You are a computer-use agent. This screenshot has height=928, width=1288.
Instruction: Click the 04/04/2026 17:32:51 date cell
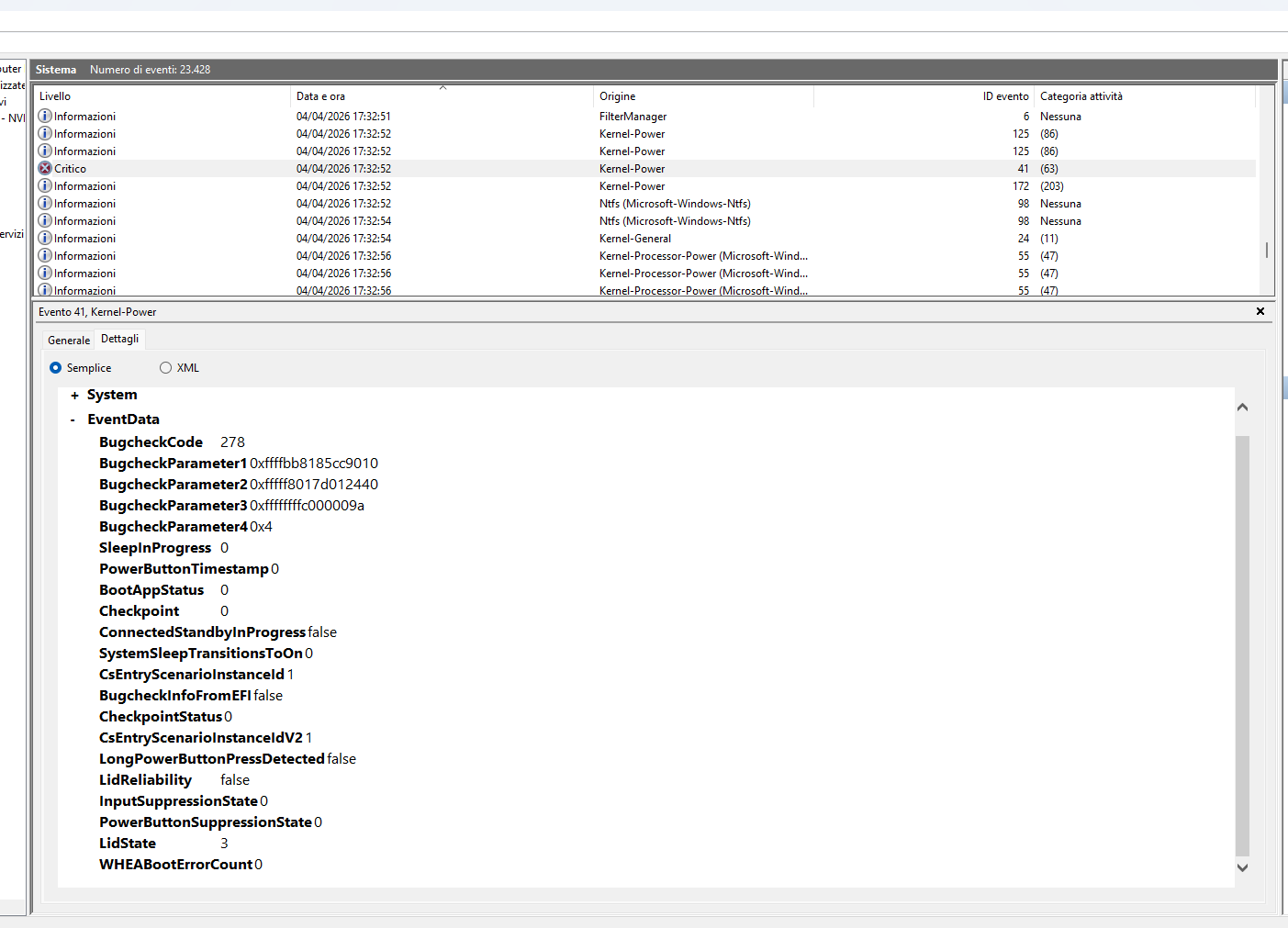tap(343, 117)
